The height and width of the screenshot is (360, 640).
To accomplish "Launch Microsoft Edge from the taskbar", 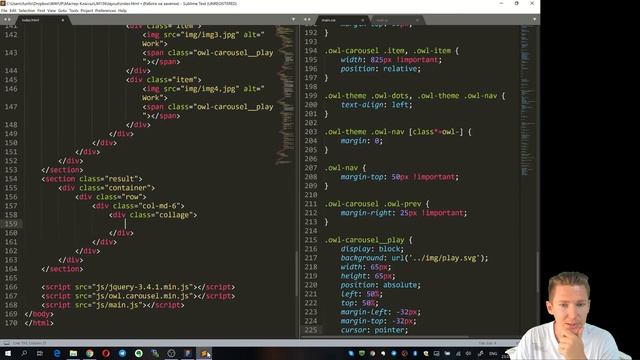I will coord(57,353).
